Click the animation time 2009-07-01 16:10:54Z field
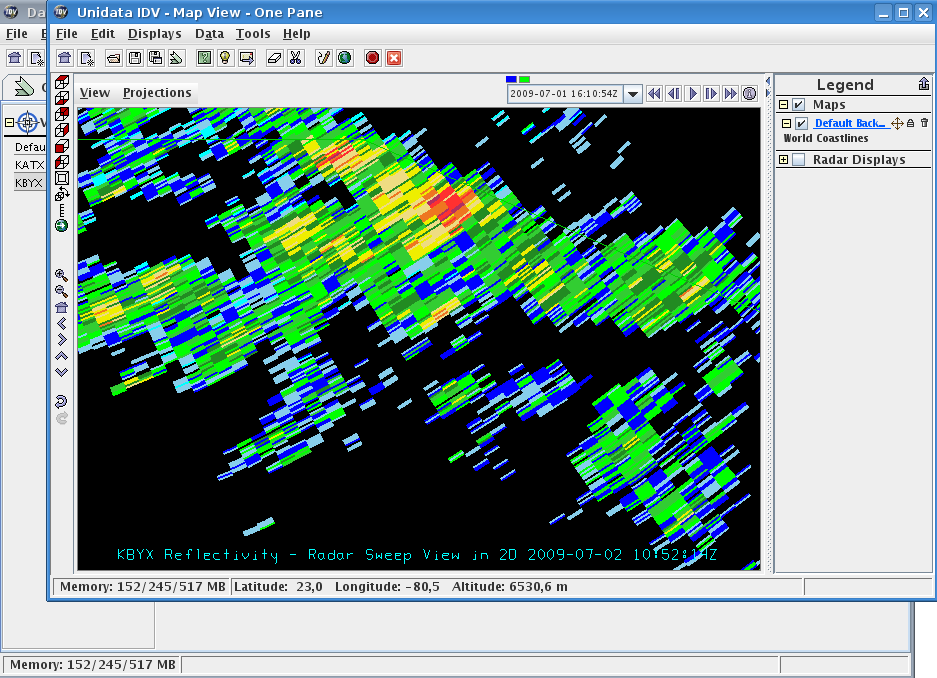 (565, 93)
